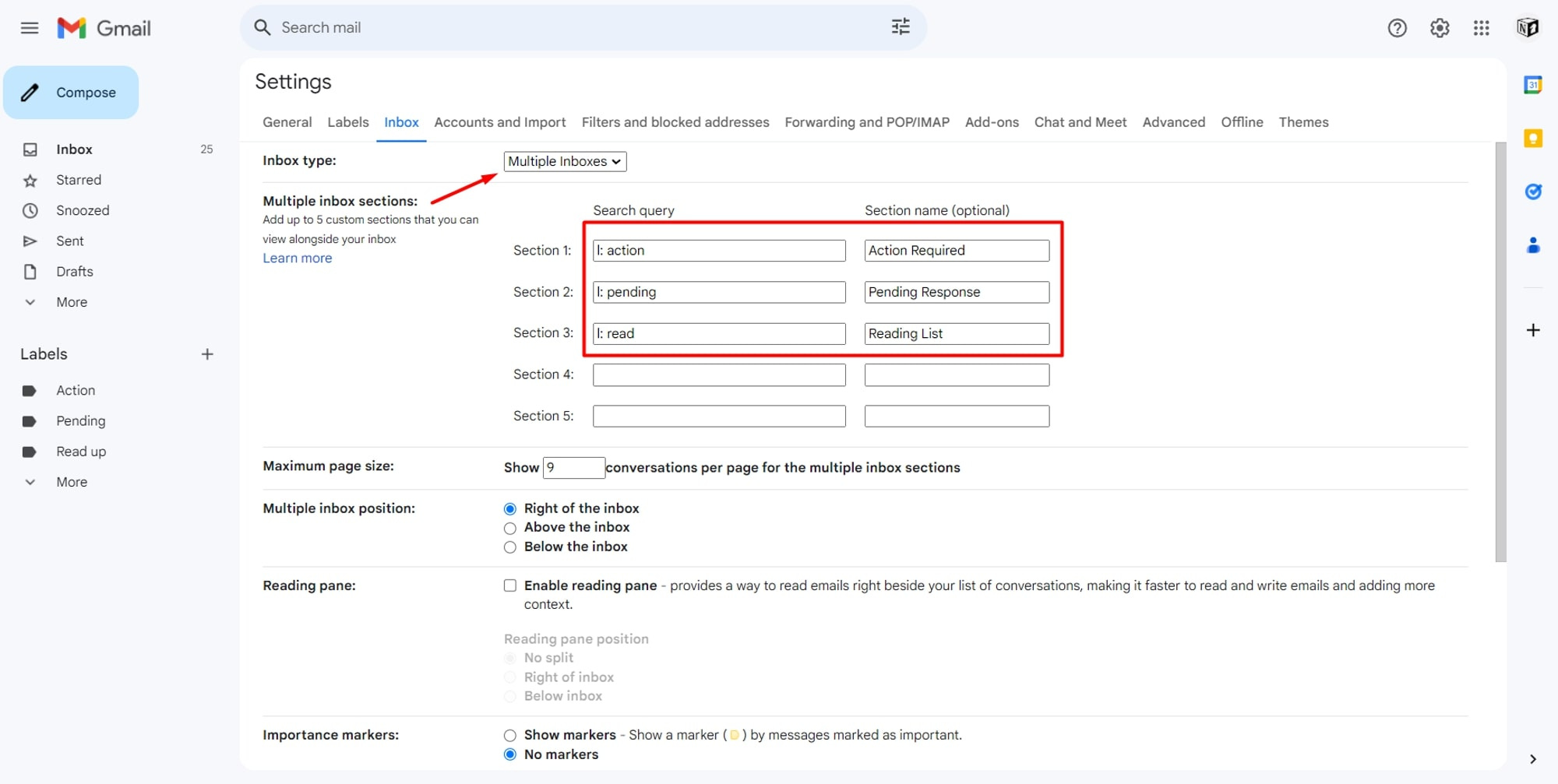Click the Learn more link
The height and width of the screenshot is (784, 1558).
297,258
